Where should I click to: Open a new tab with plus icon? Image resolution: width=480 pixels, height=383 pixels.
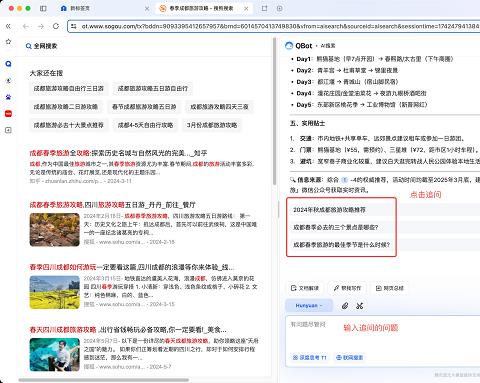[x=279, y=8]
